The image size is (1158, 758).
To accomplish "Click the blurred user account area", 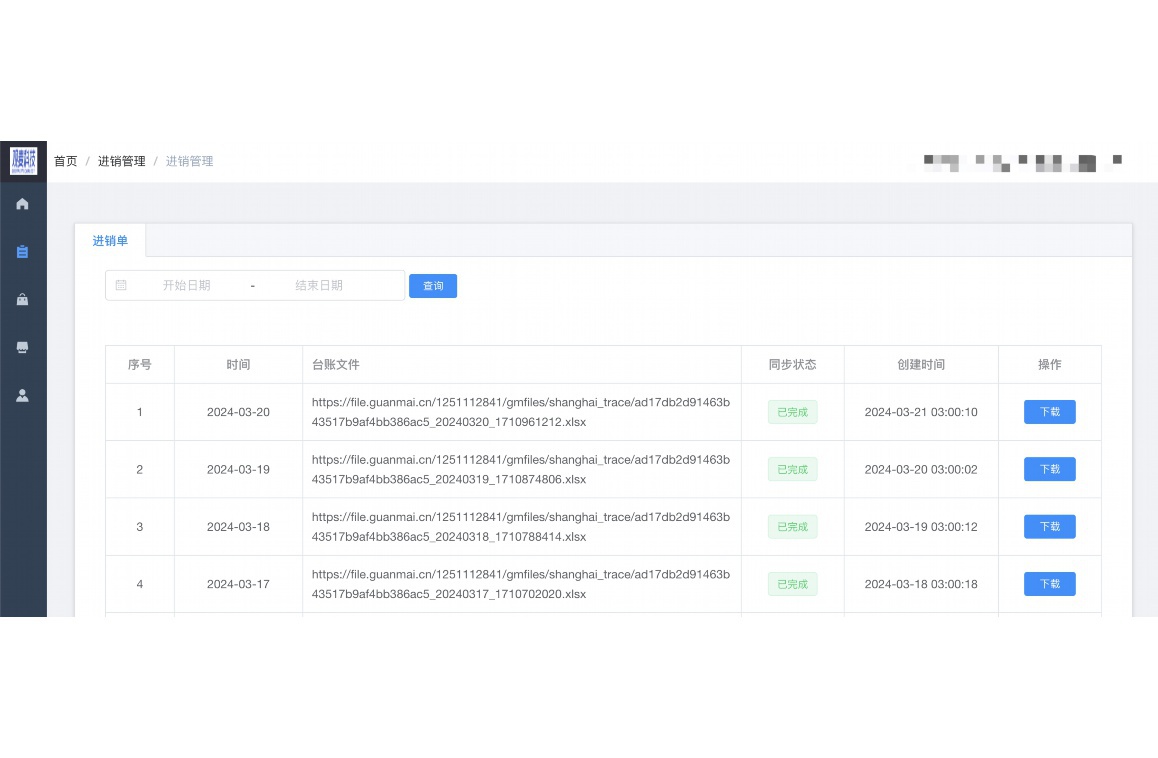I will [1020, 162].
